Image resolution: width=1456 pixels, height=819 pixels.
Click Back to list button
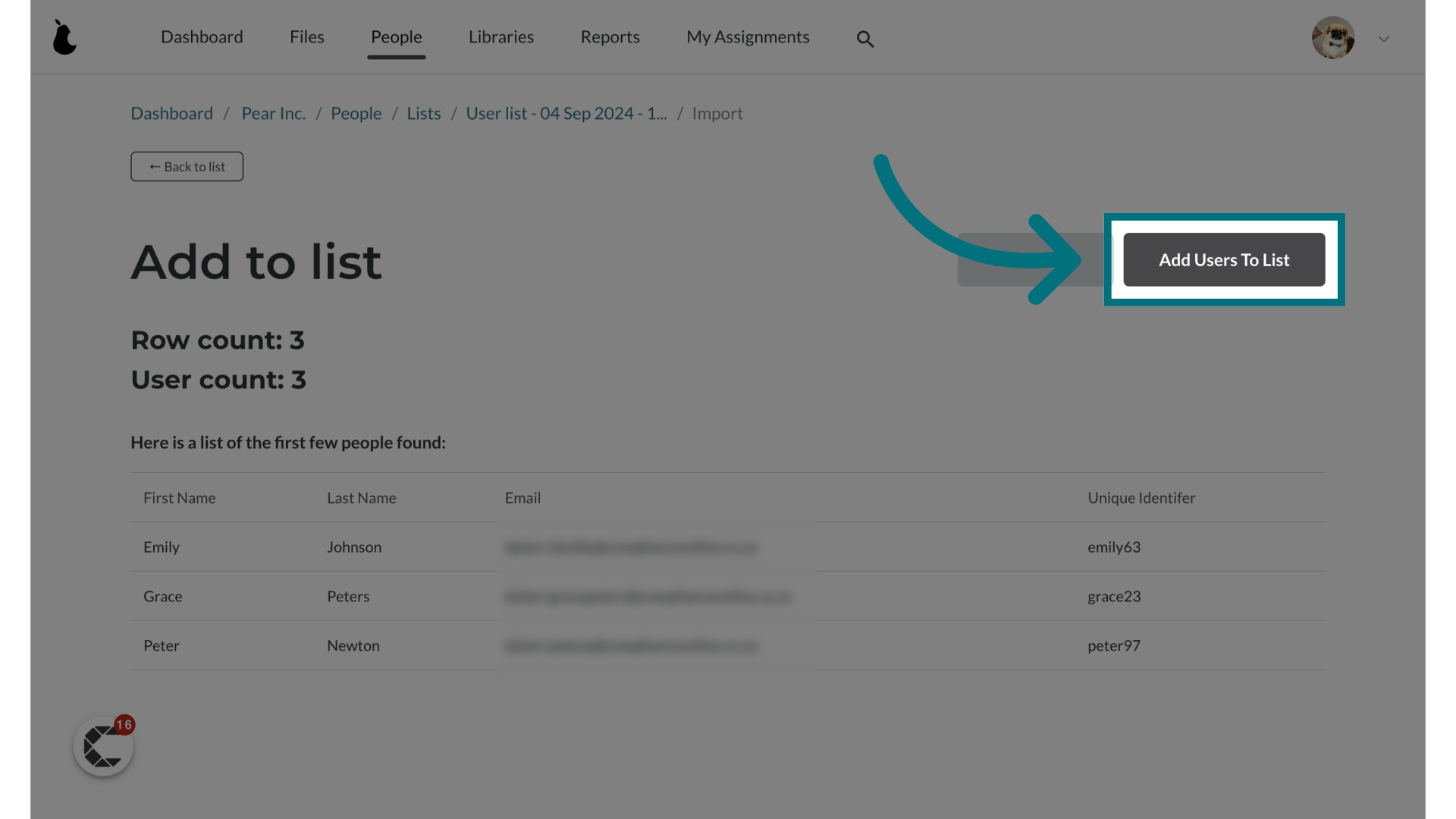click(187, 166)
